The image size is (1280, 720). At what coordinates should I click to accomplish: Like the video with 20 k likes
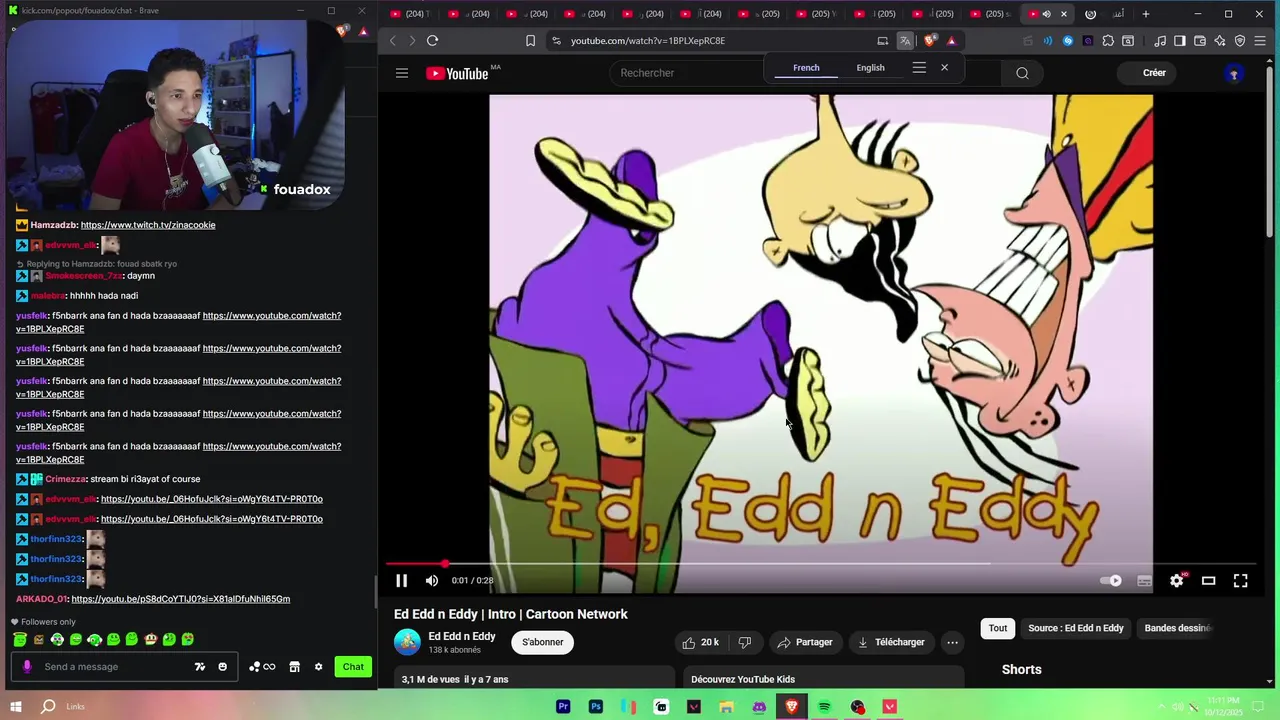[700, 642]
